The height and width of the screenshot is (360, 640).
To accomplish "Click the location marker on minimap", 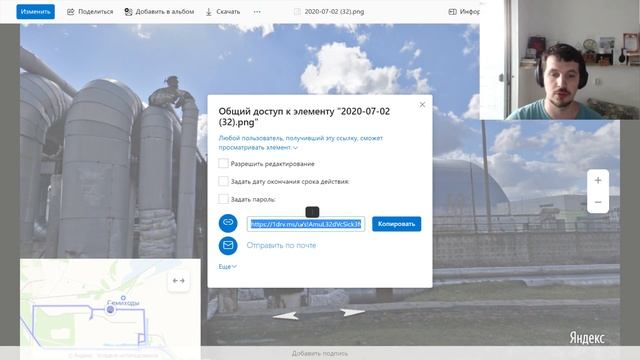I will [110, 310].
